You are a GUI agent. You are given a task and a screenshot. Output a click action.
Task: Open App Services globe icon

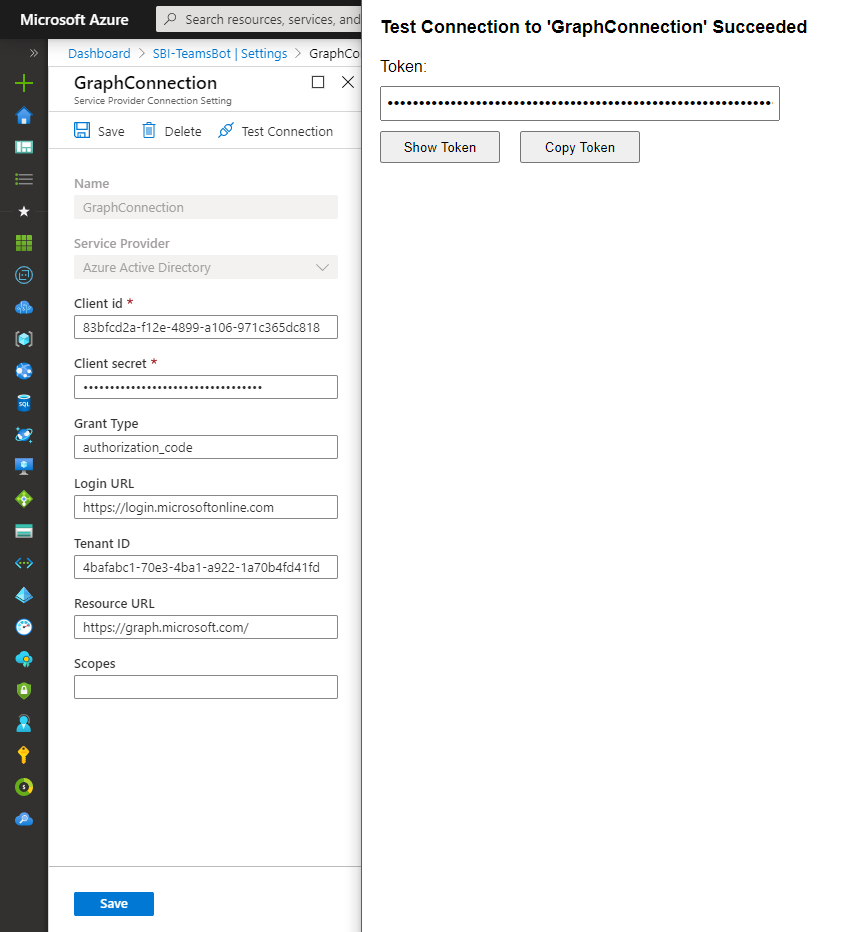click(24, 371)
